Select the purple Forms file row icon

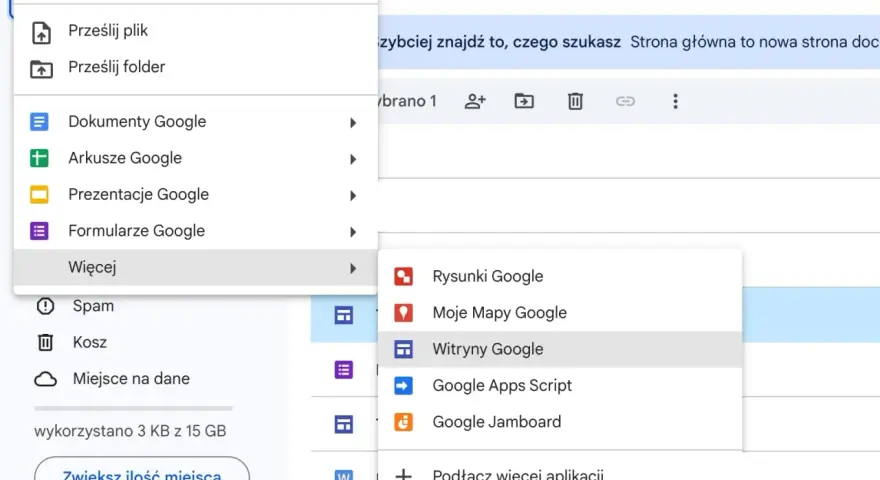(x=344, y=370)
